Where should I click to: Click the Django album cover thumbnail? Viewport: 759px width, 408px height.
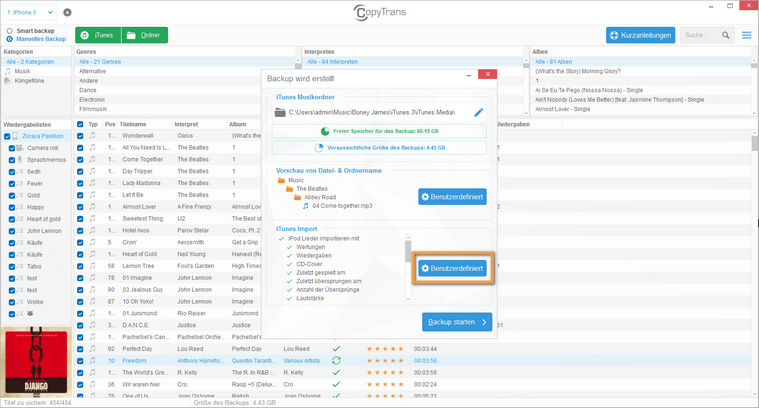click(36, 362)
